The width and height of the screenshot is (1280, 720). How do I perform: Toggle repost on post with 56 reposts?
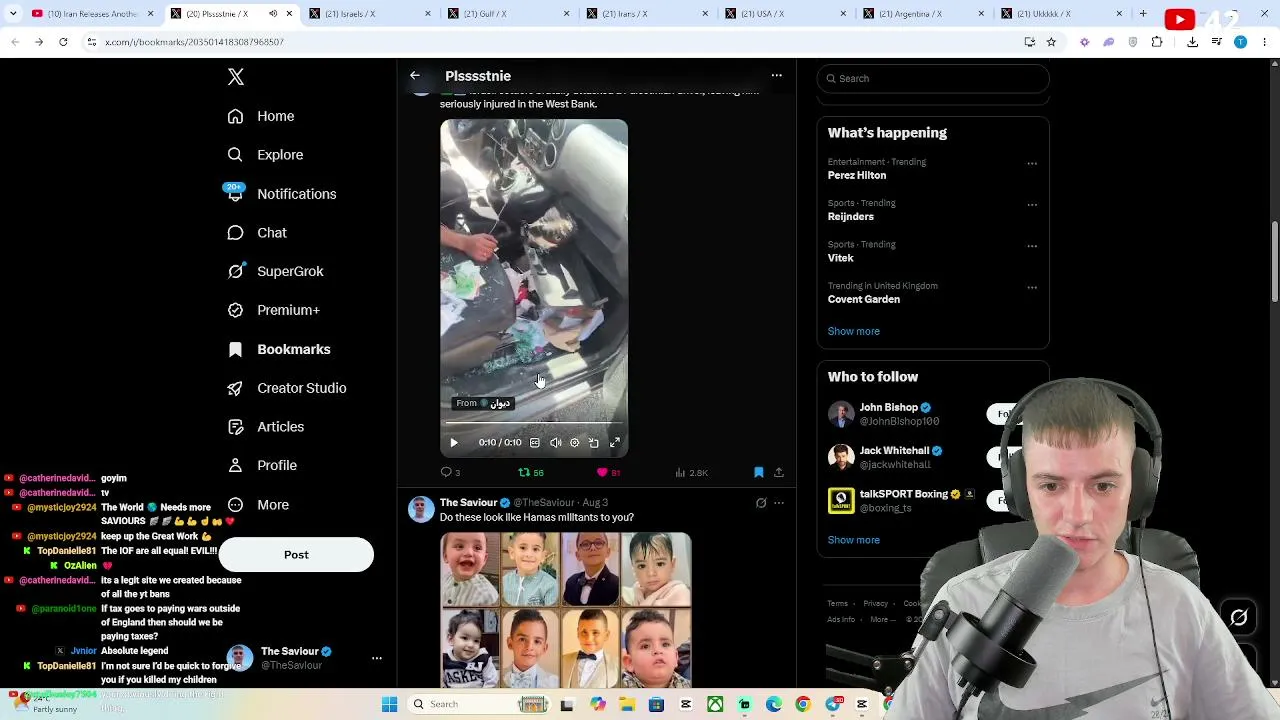pyautogui.click(x=531, y=472)
